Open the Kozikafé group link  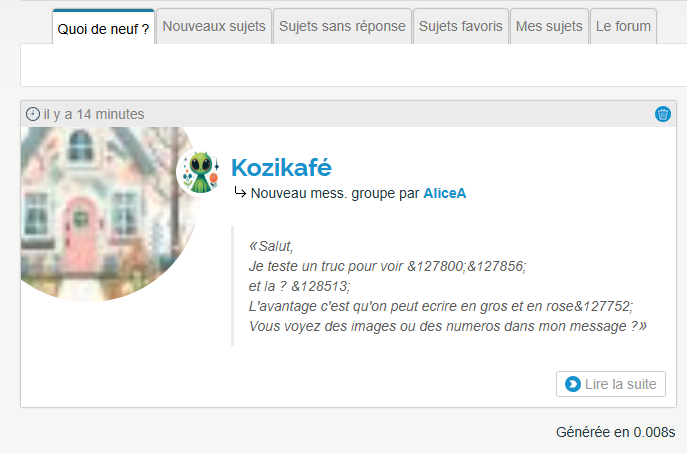tap(281, 167)
